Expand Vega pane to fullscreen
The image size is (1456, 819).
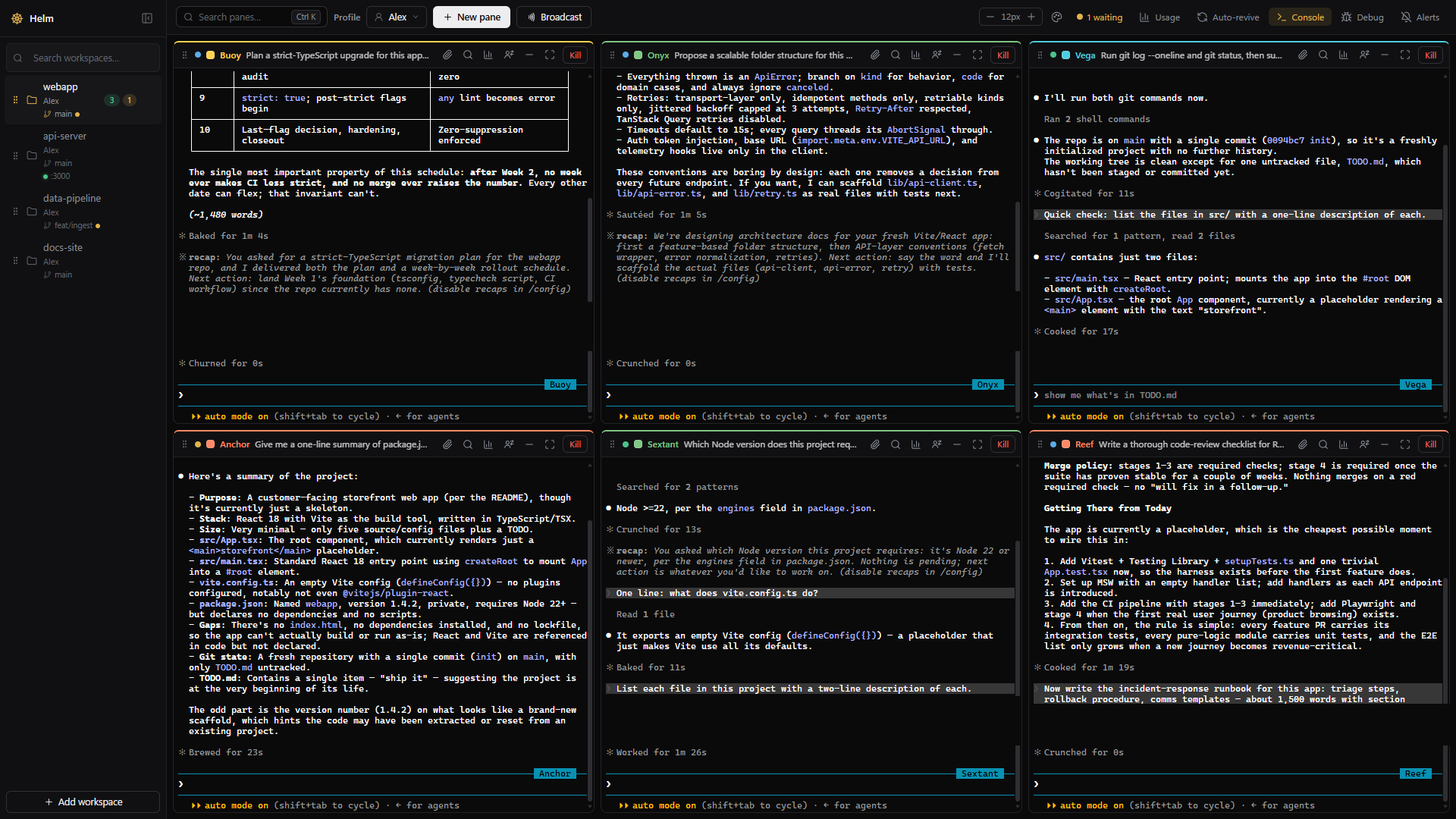(x=1405, y=55)
